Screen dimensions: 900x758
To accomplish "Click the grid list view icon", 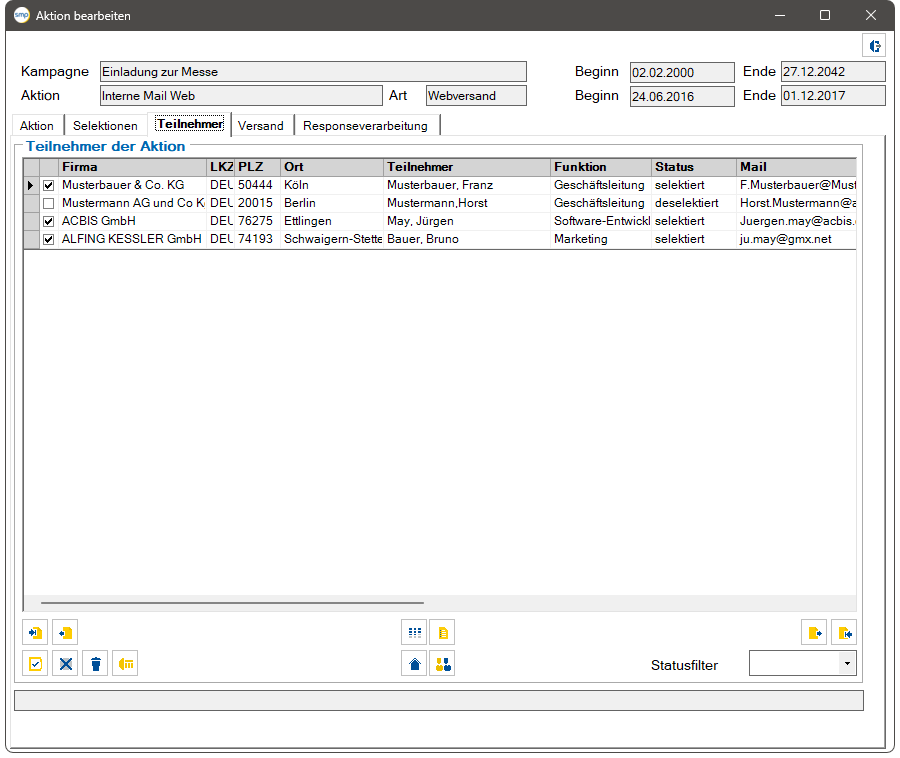I will coord(414,633).
